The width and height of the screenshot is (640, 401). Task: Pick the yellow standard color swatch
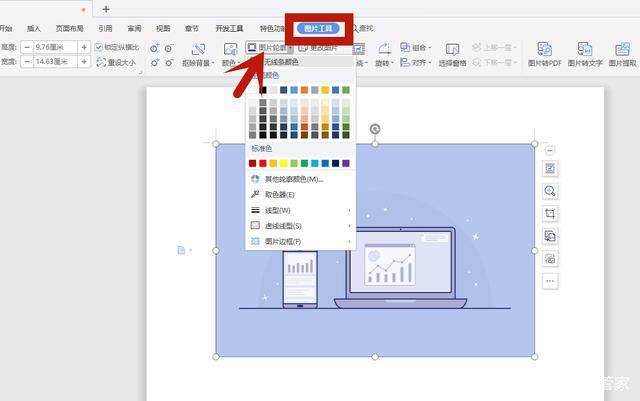click(283, 163)
